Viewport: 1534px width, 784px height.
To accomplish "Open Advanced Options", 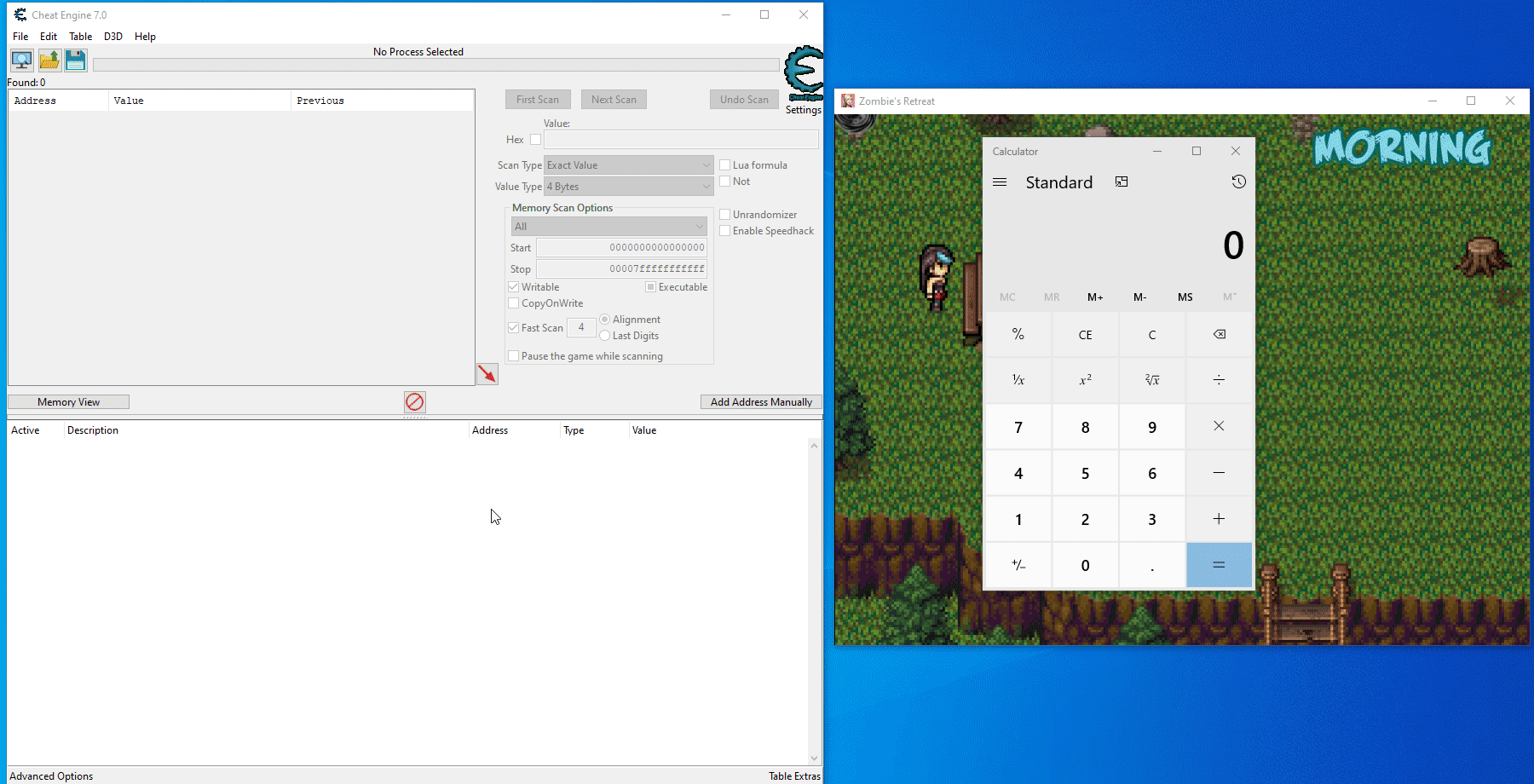I will [x=51, y=776].
